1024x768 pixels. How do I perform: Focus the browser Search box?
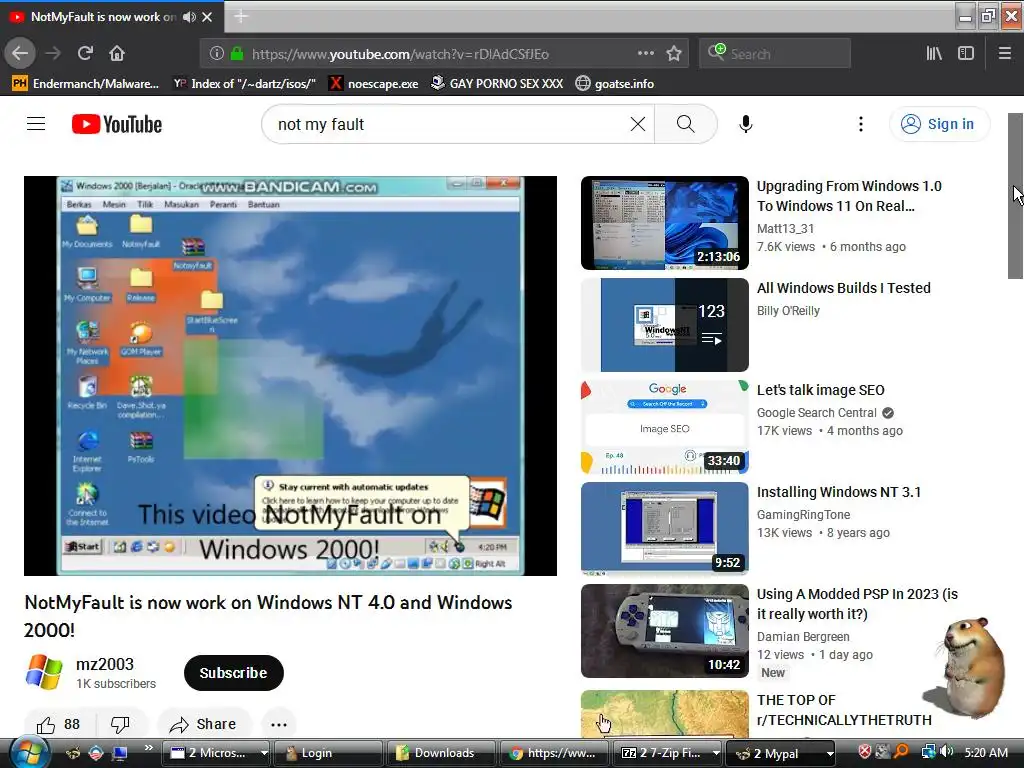(x=775, y=54)
